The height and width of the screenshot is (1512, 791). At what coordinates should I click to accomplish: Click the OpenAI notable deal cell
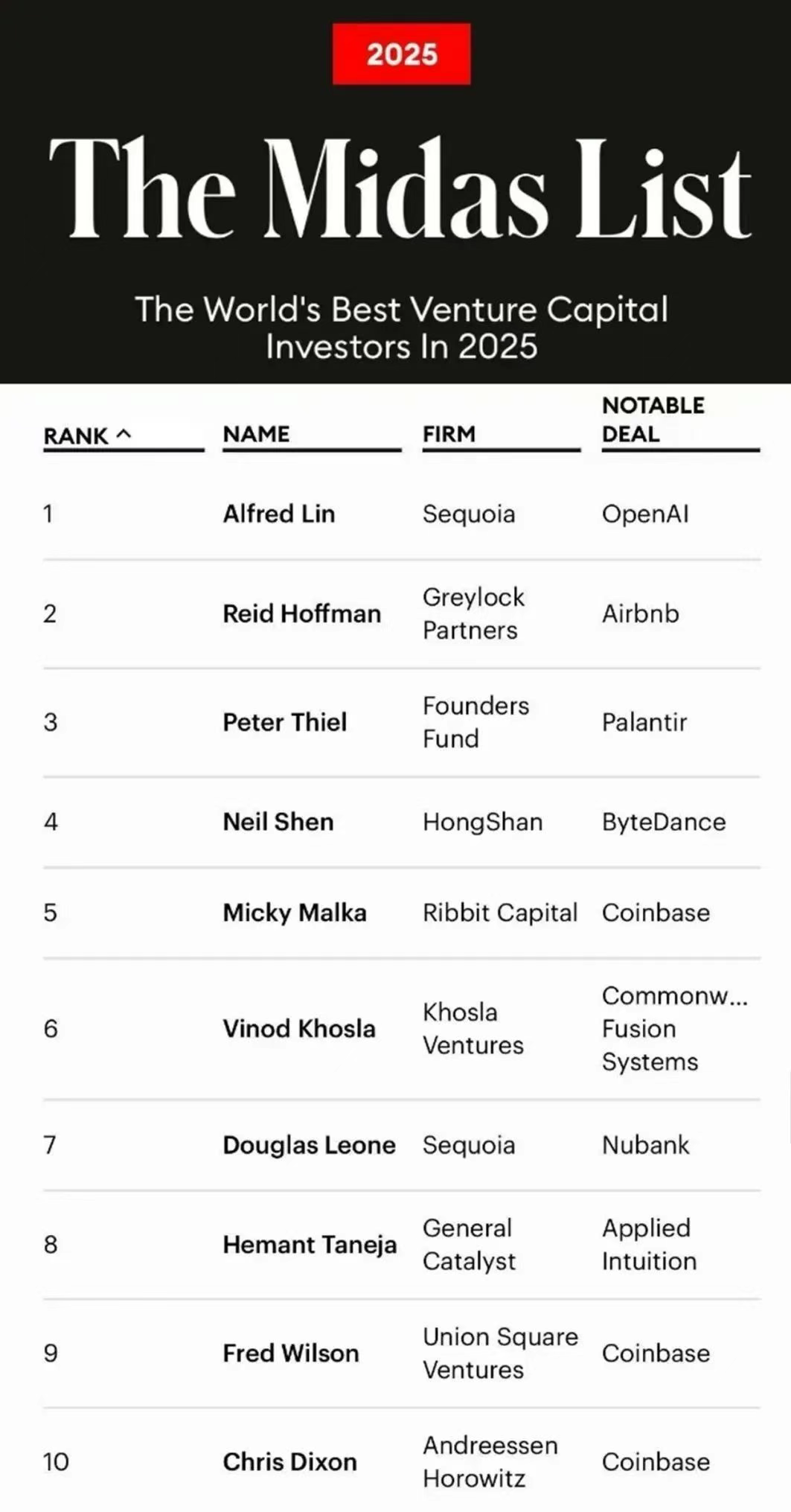(645, 514)
